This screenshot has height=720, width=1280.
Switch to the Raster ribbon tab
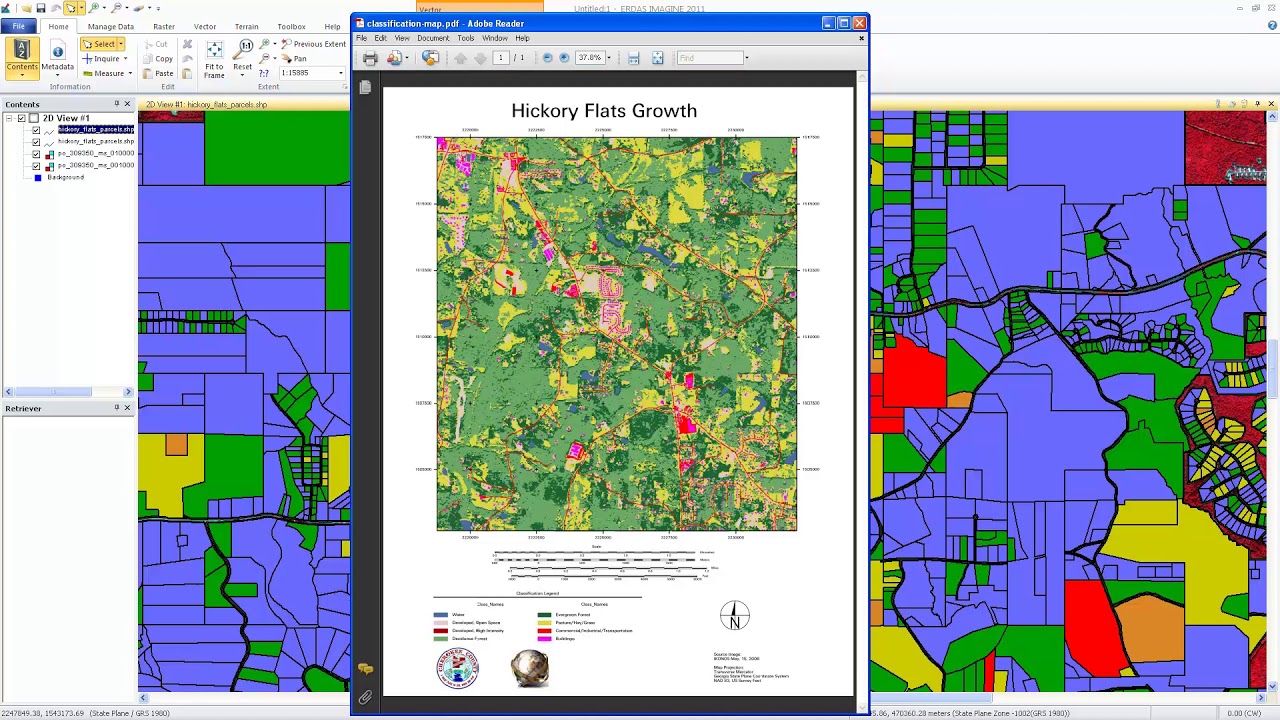(164, 27)
